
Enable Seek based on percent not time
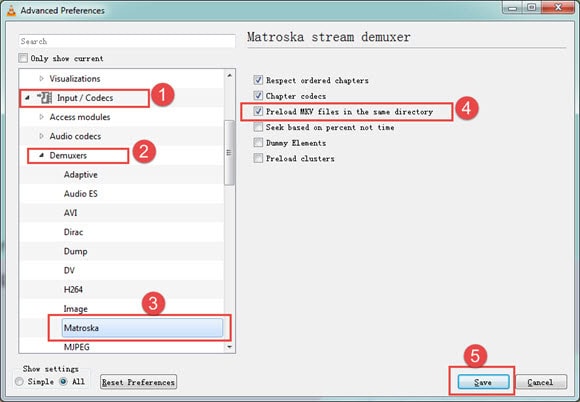[x=258, y=127]
